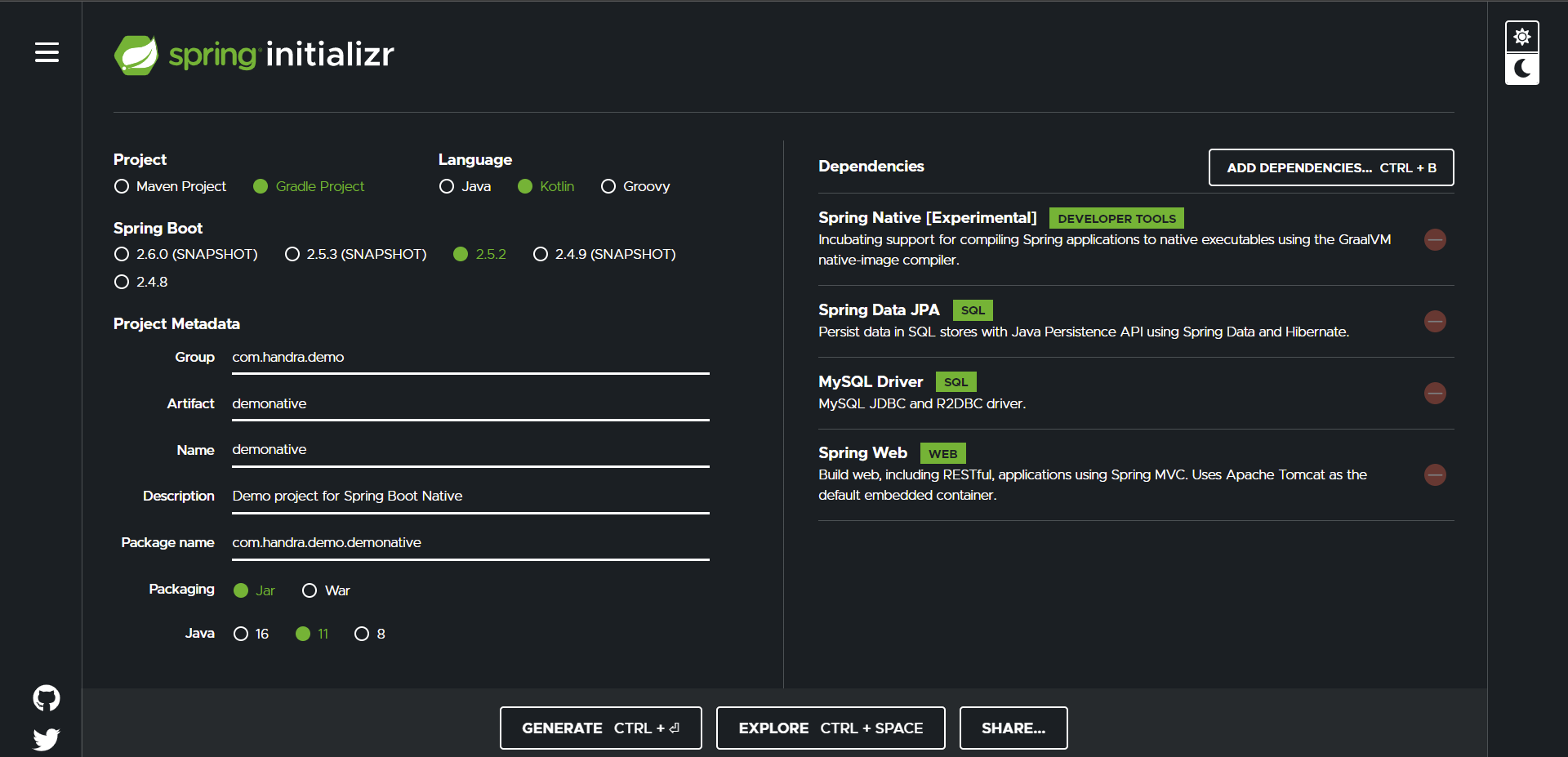
Task: Click the Spring Initializr logo
Action: point(254,55)
